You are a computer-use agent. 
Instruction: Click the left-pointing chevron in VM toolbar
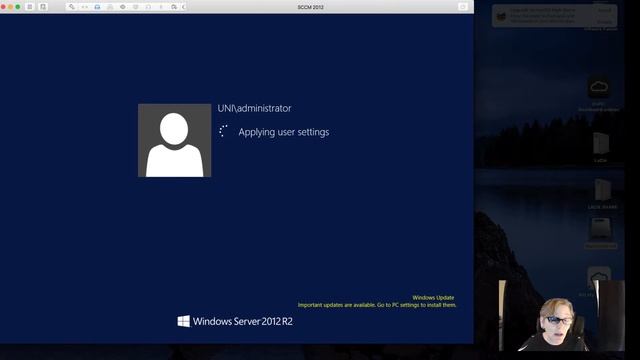[184, 7]
